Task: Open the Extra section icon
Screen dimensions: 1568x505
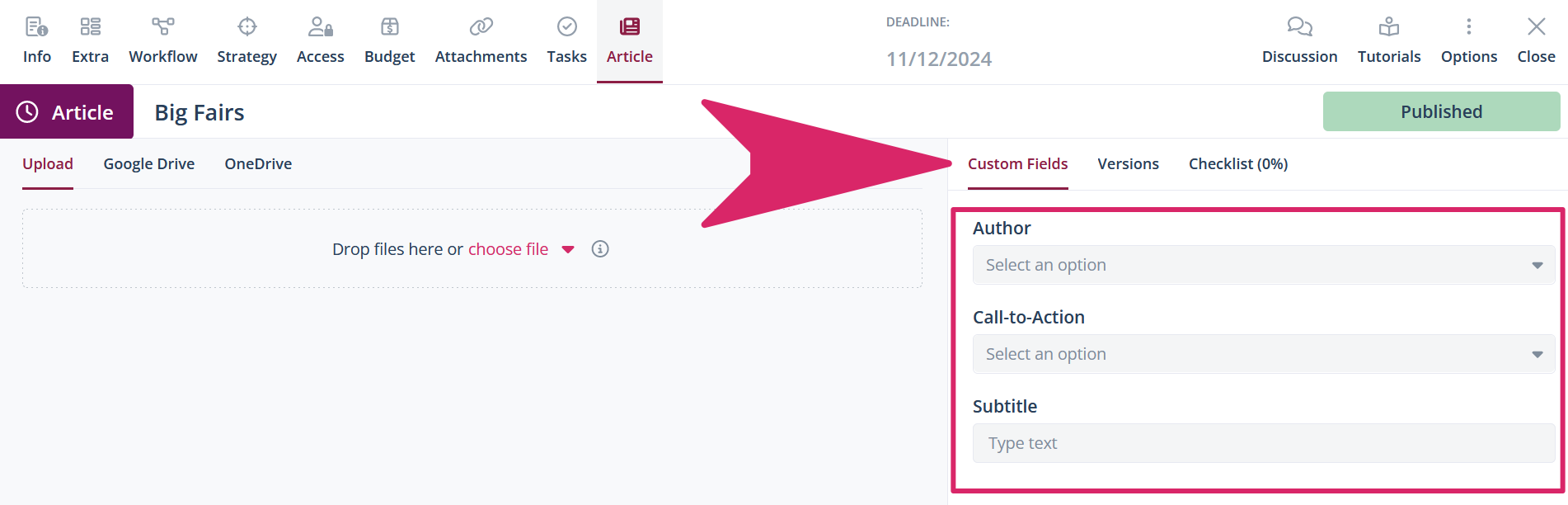Action: (x=91, y=27)
